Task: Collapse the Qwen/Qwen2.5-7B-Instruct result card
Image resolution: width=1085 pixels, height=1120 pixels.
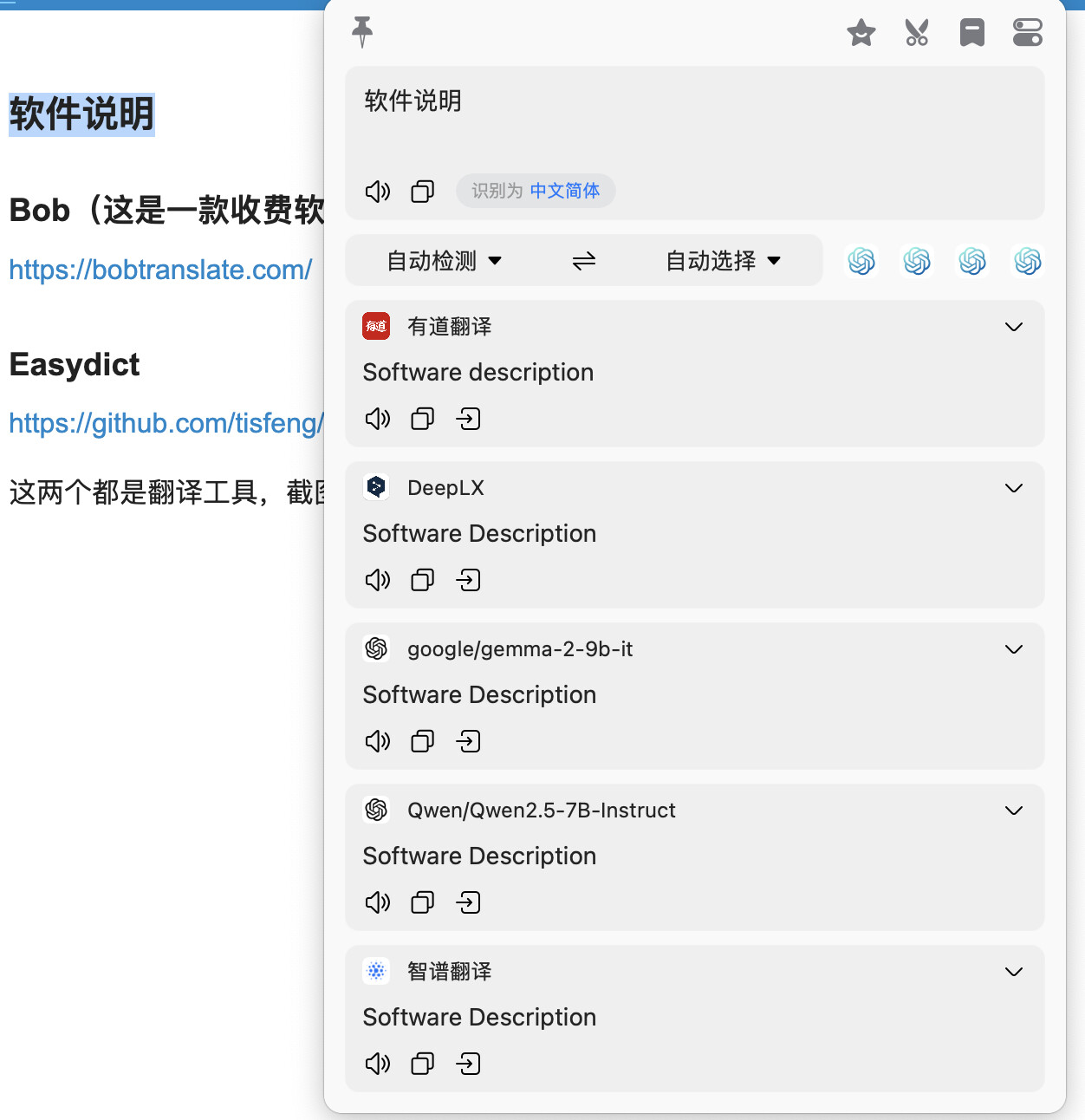Action: [1014, 810]
